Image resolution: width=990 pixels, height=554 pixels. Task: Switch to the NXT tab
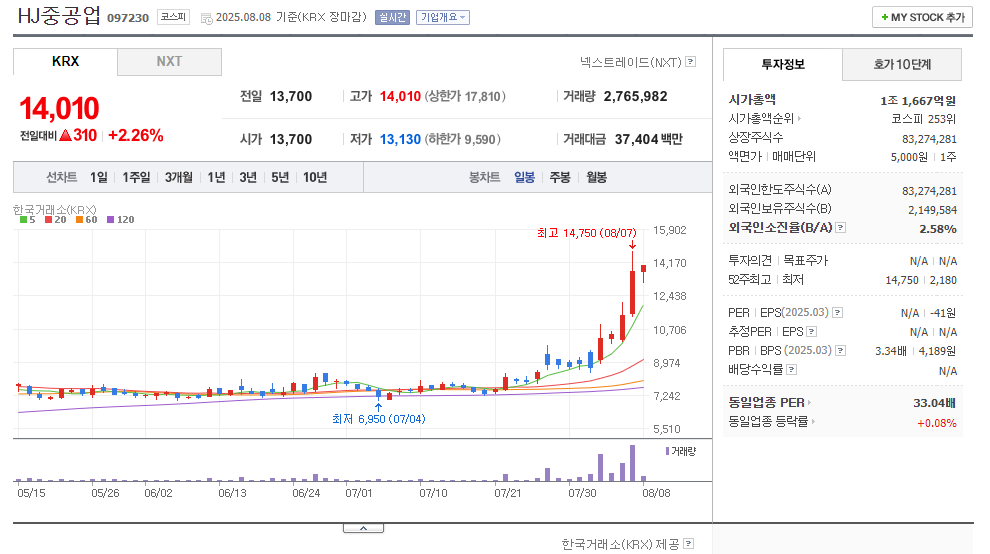click(x=169, y=61)
